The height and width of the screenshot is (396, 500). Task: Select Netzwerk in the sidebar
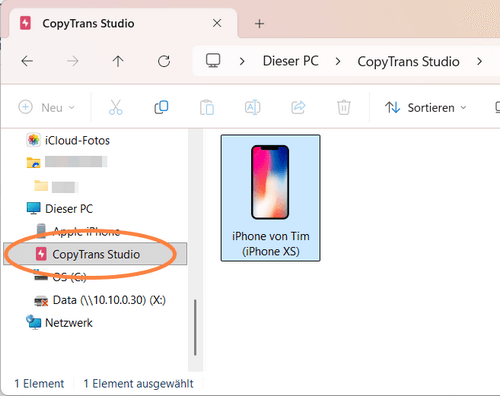coord(59,322)
